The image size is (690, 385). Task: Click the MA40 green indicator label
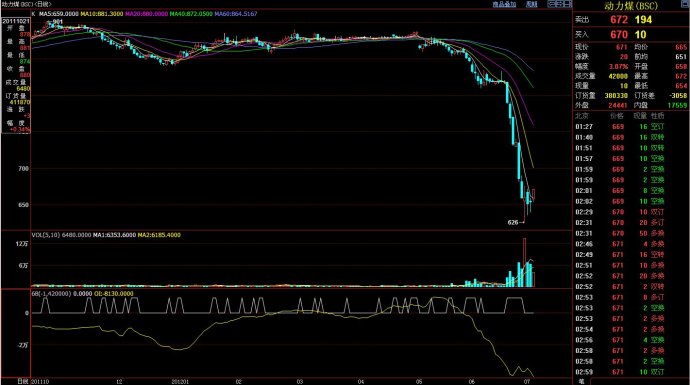click(x=191, y=14)
